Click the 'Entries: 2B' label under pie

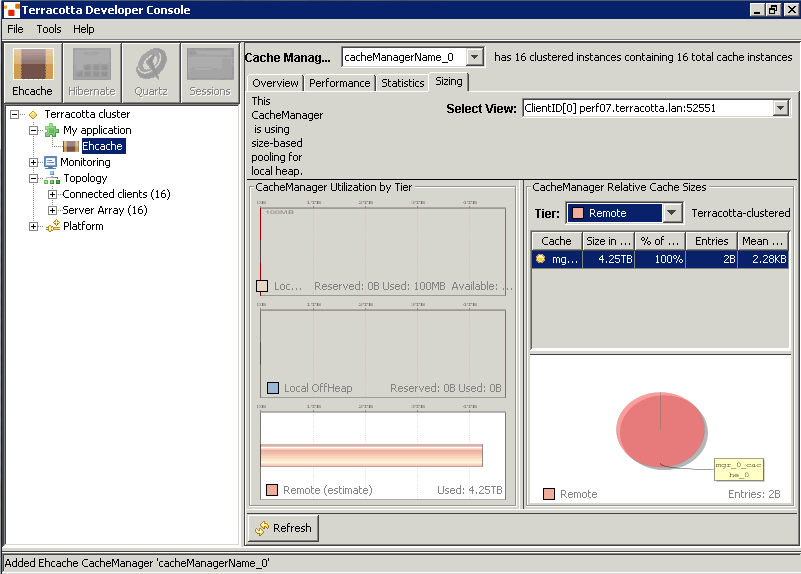click(x=754, y=494)
